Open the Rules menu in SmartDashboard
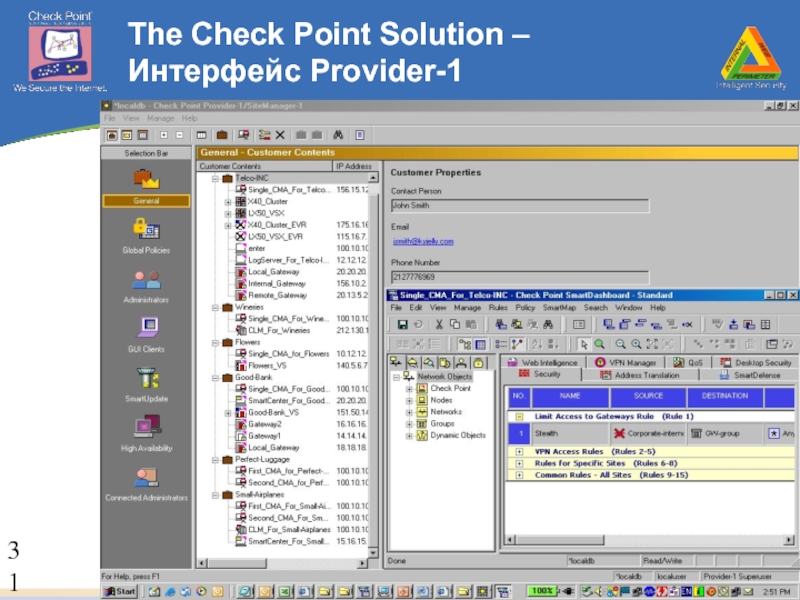The height and width of the screenshot is (600, 800). pyautogui.click(x=497, y=308)
